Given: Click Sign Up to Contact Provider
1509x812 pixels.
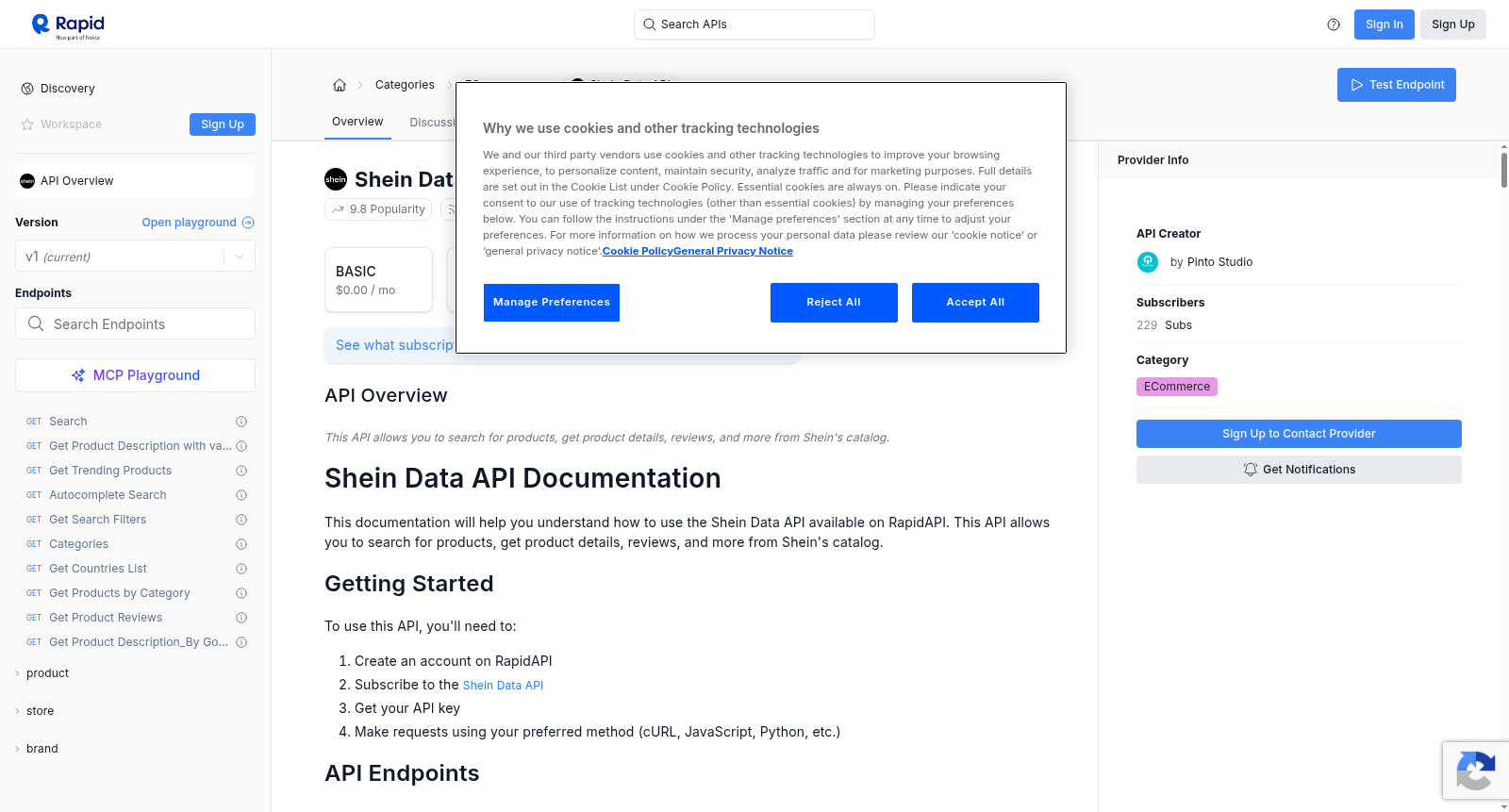Looking at the screenshot, I should point(1299,434).
